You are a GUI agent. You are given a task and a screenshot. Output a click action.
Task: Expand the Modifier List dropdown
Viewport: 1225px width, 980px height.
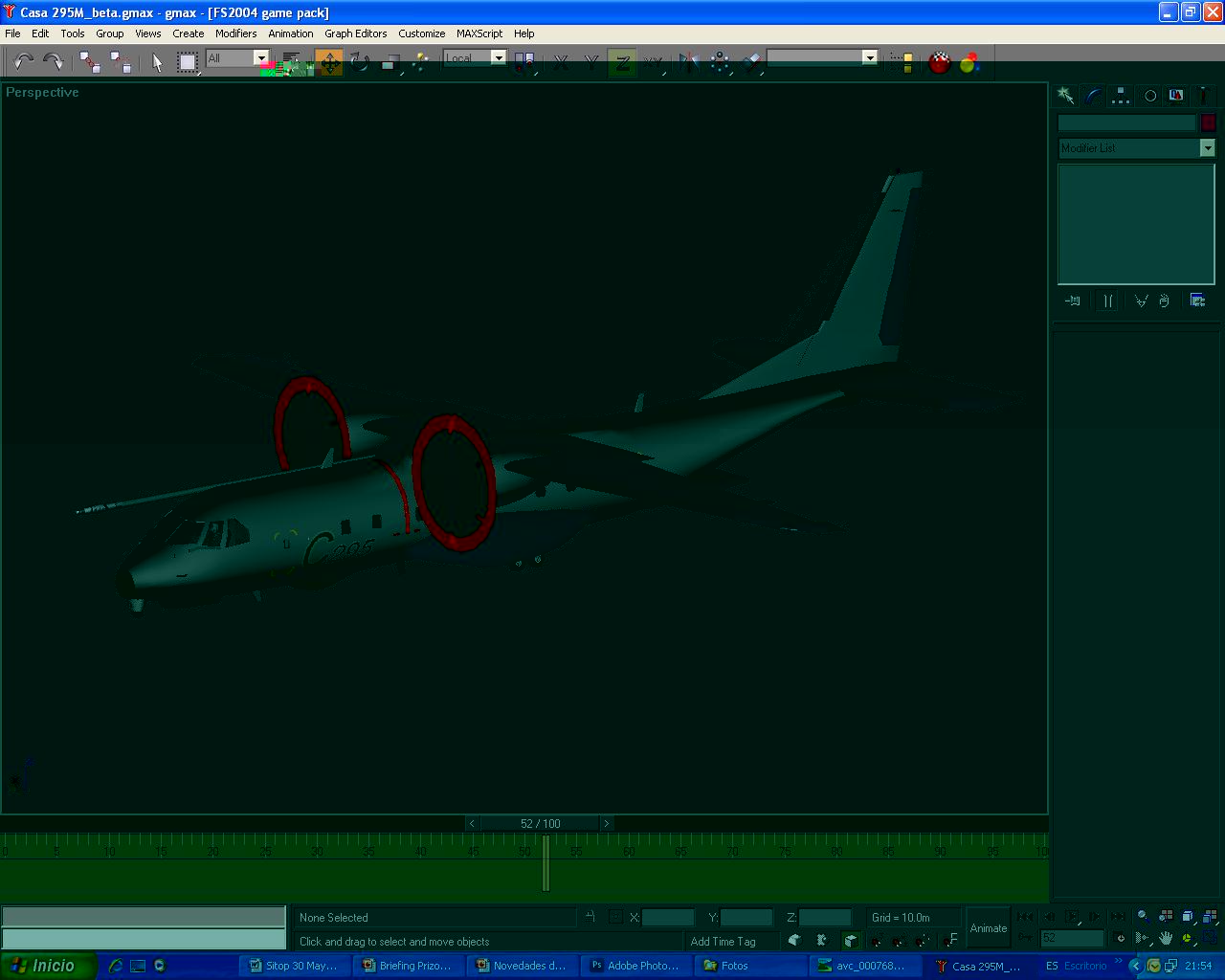pyautogui.click(x=1207, y=147)
